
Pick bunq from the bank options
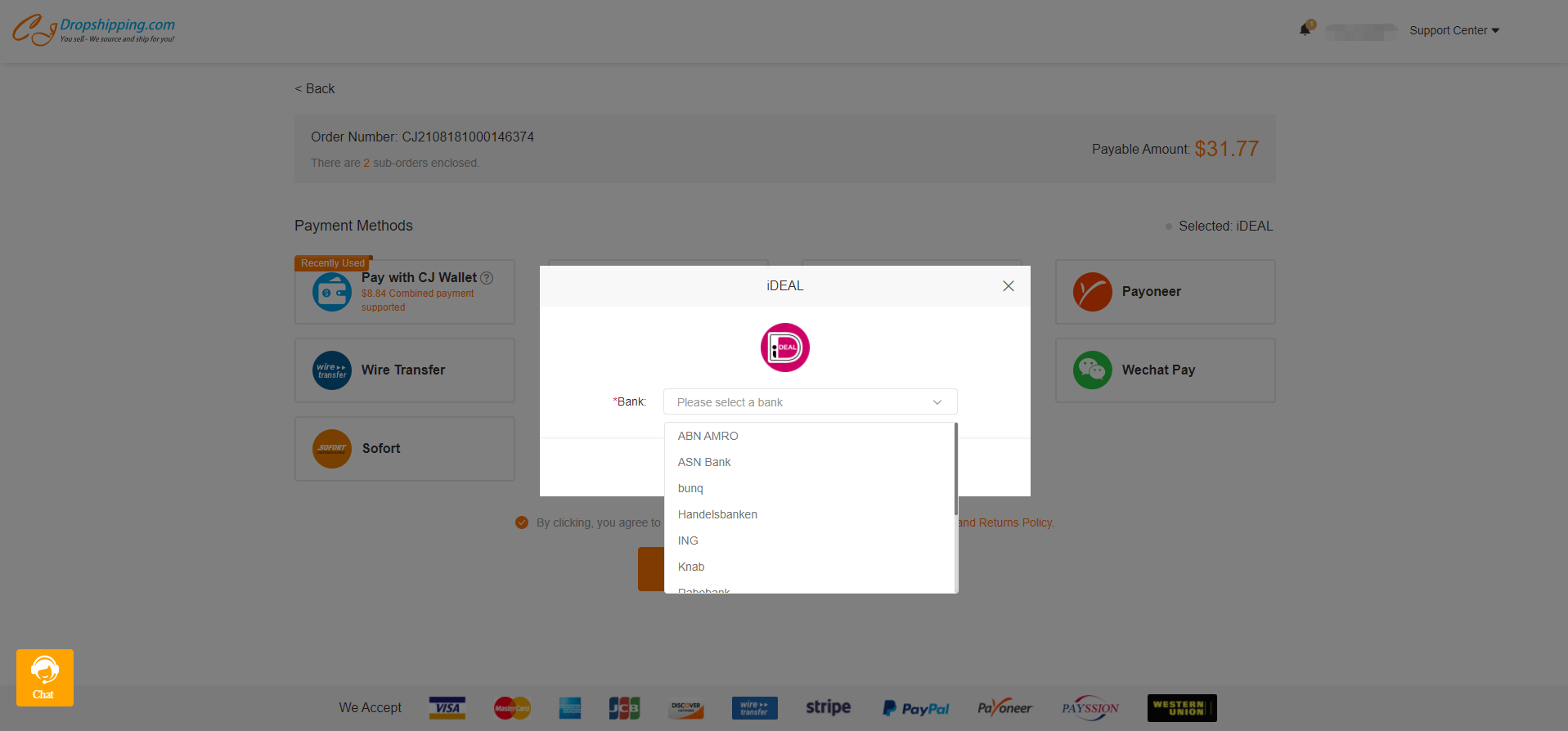point(690,488)
